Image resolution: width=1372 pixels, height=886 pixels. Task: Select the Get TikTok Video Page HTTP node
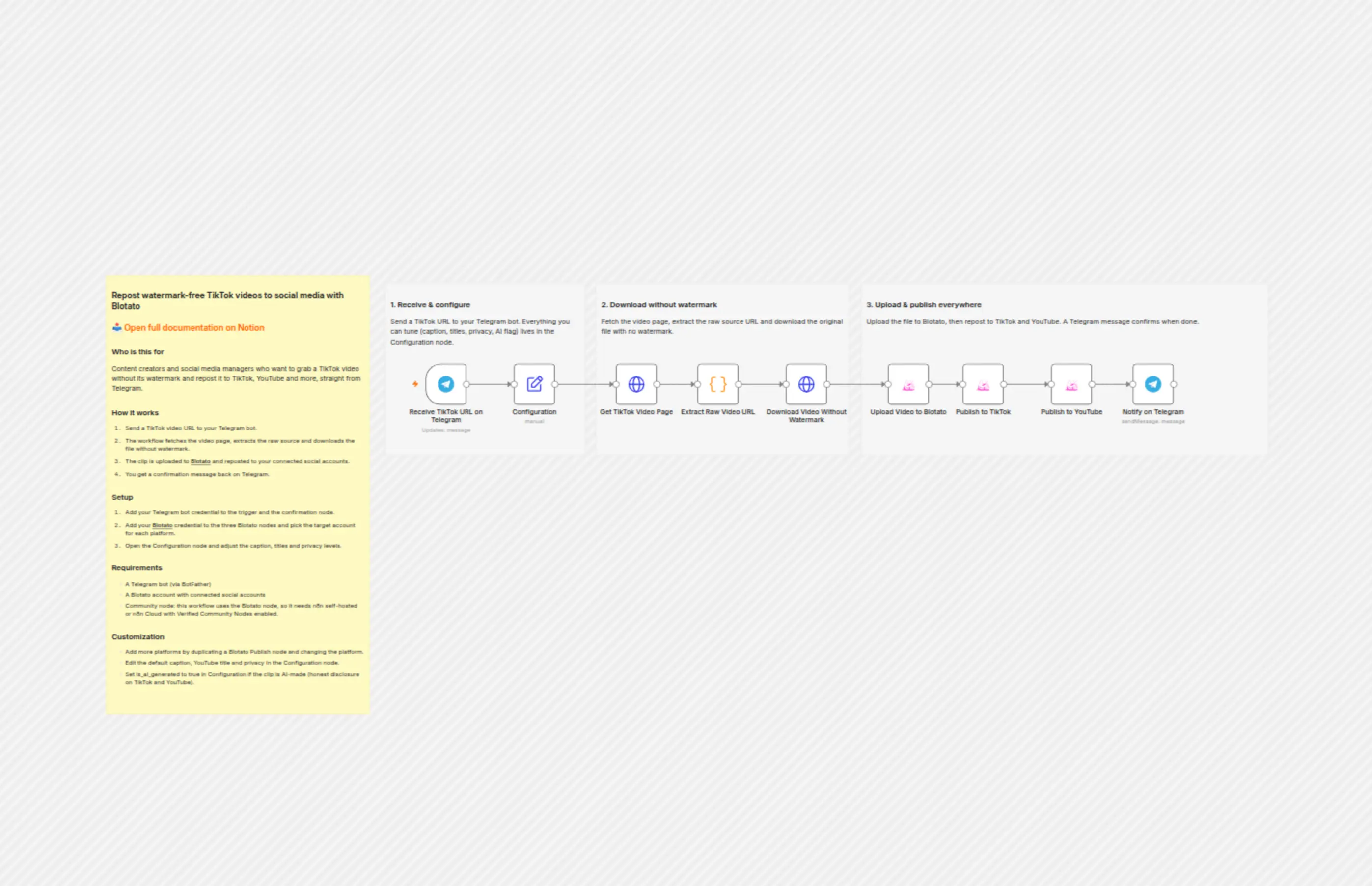click(636, 384)
